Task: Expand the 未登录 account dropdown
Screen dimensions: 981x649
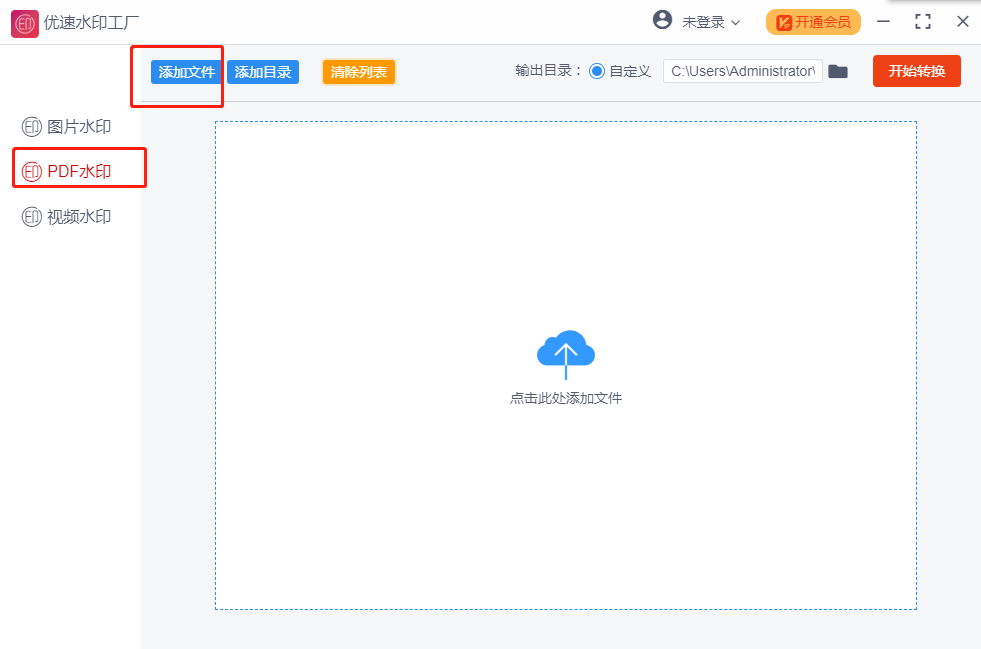Action: point(711,23)
